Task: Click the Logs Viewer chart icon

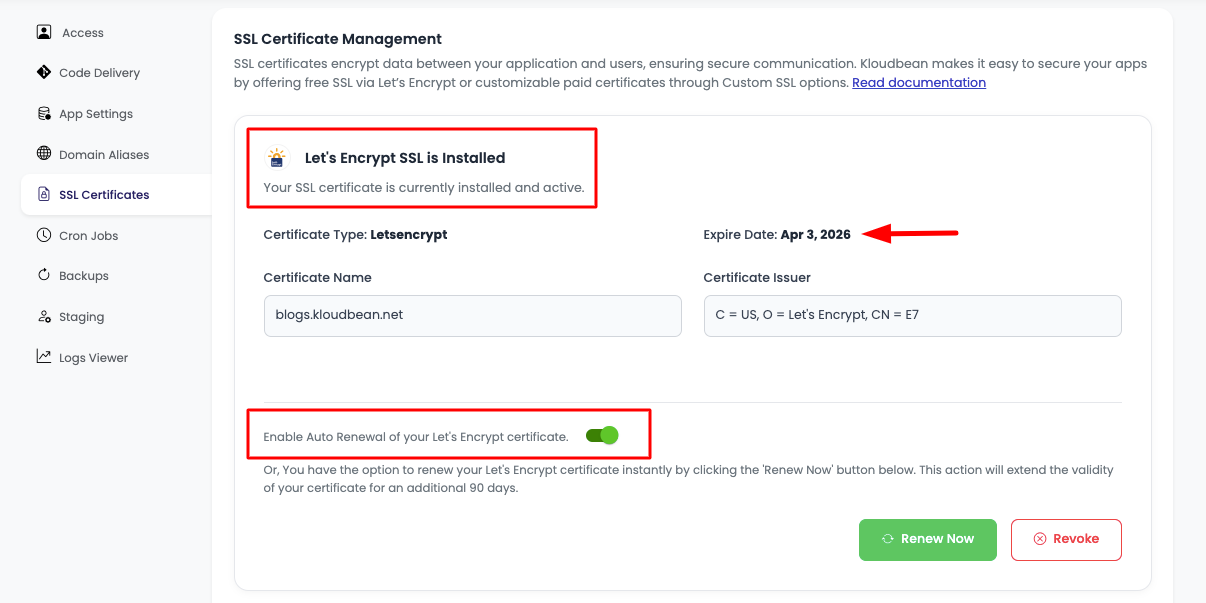Action: (x=43, y=357)
